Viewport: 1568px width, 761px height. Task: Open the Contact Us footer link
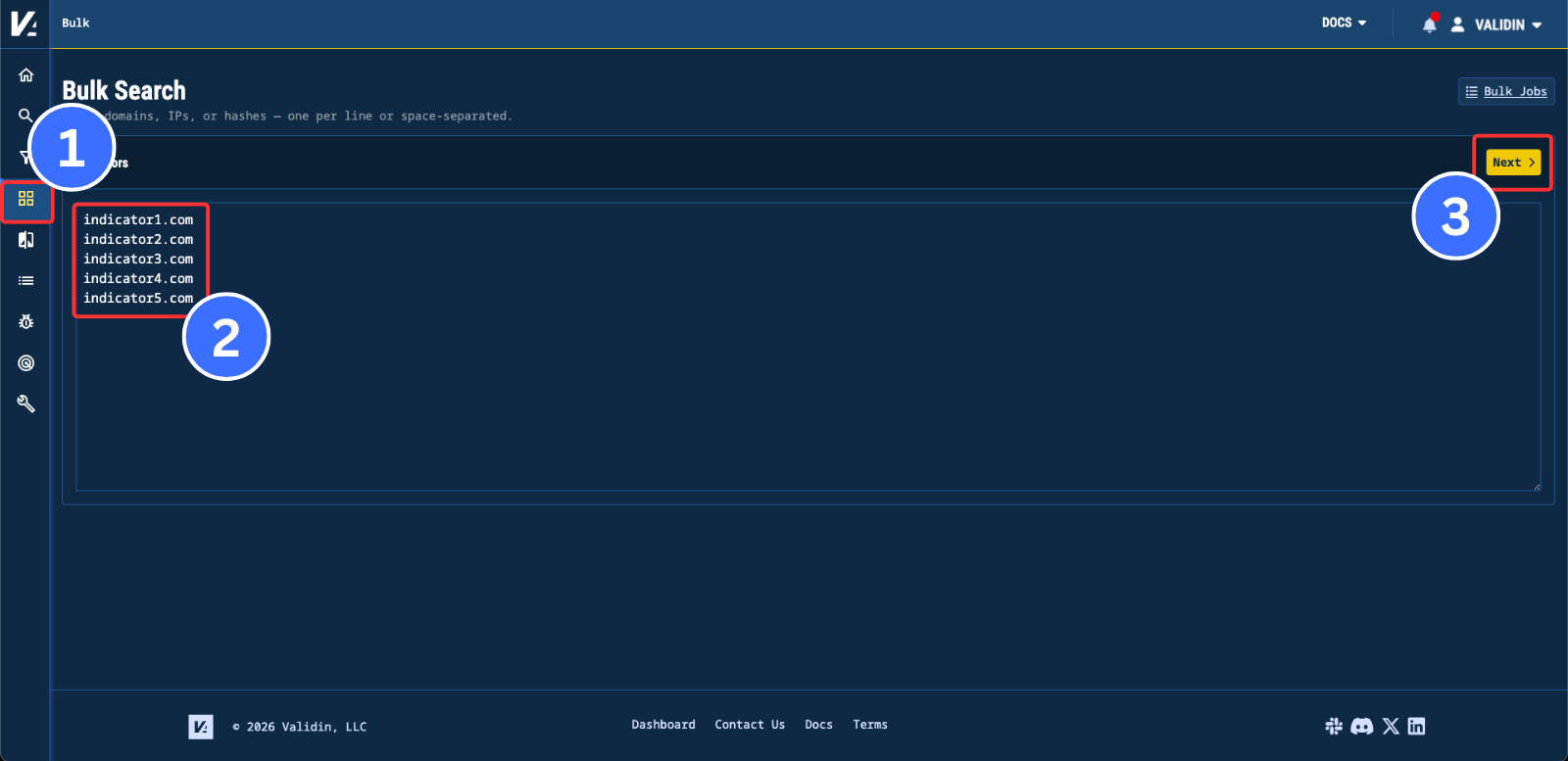[x=750, y=725]
